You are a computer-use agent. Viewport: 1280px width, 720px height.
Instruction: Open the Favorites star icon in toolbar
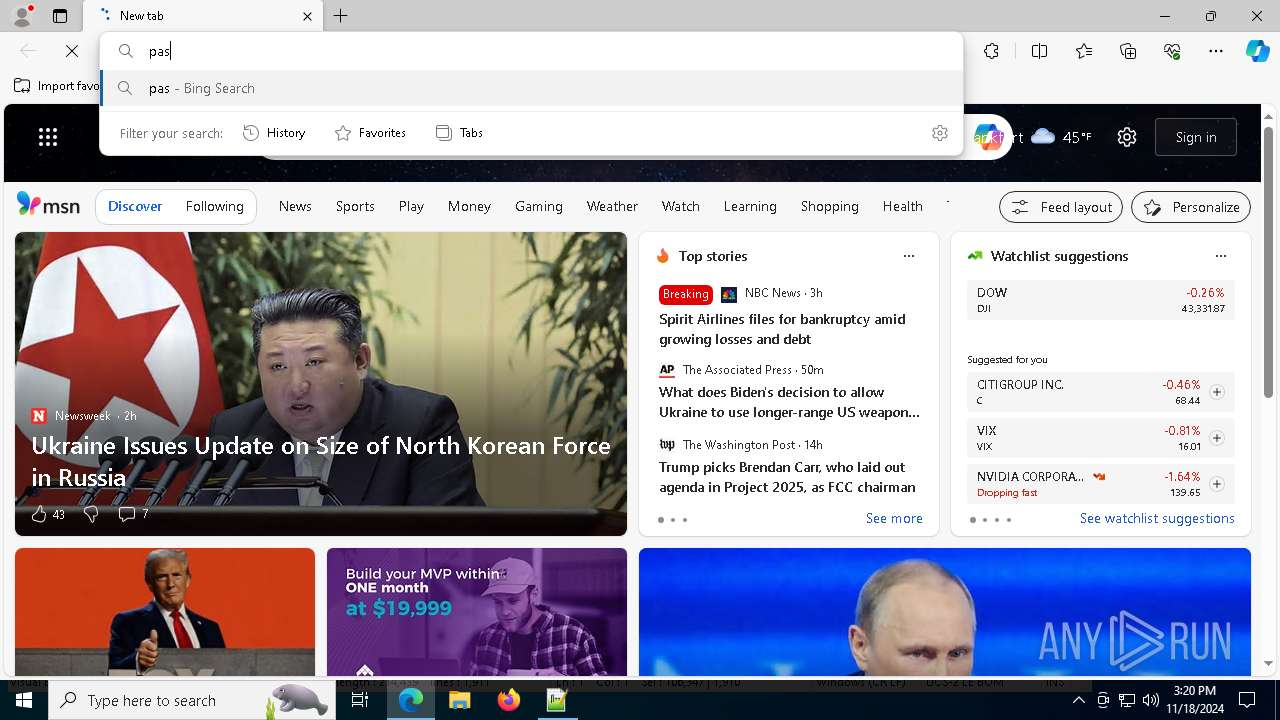(1084, 51)
